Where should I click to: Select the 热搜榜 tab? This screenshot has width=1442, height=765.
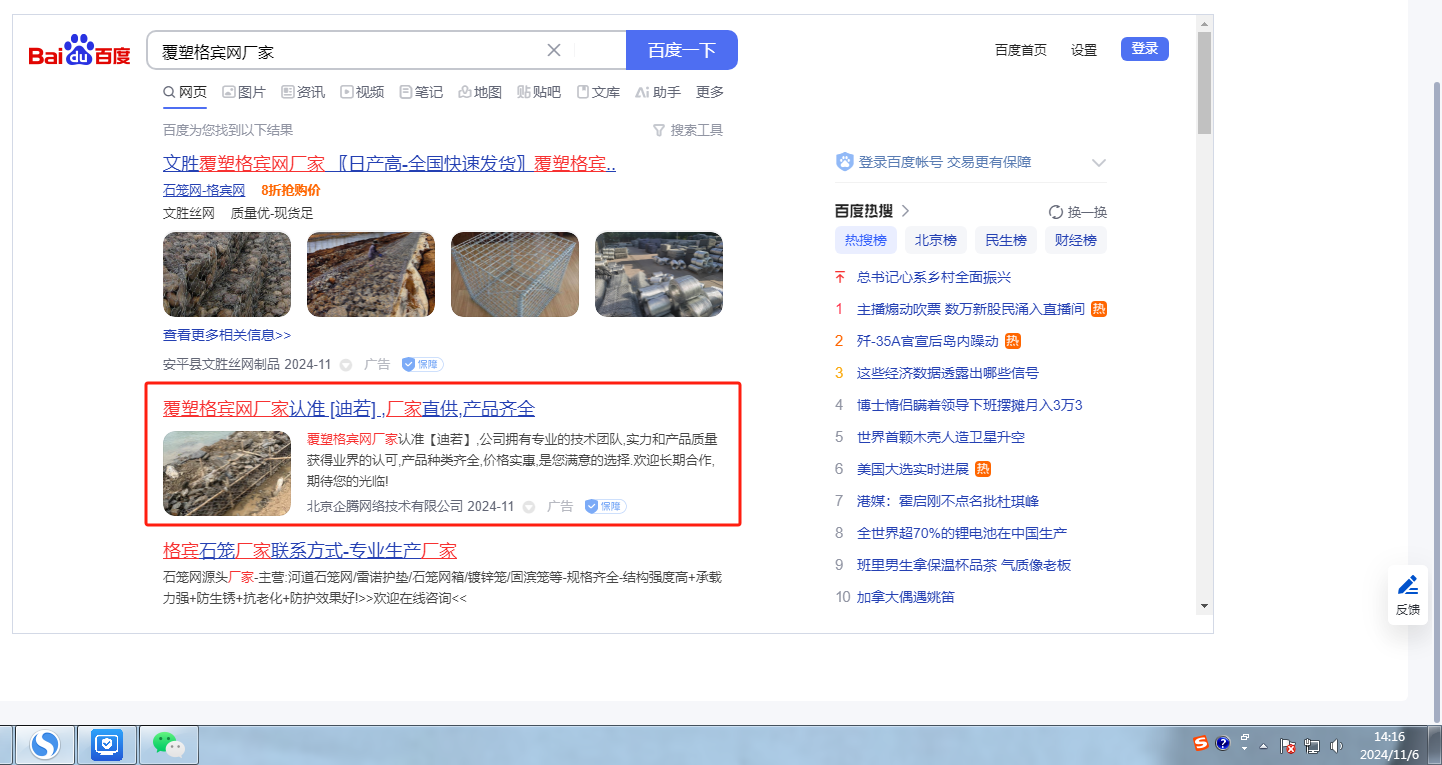[x=866, y=240]
